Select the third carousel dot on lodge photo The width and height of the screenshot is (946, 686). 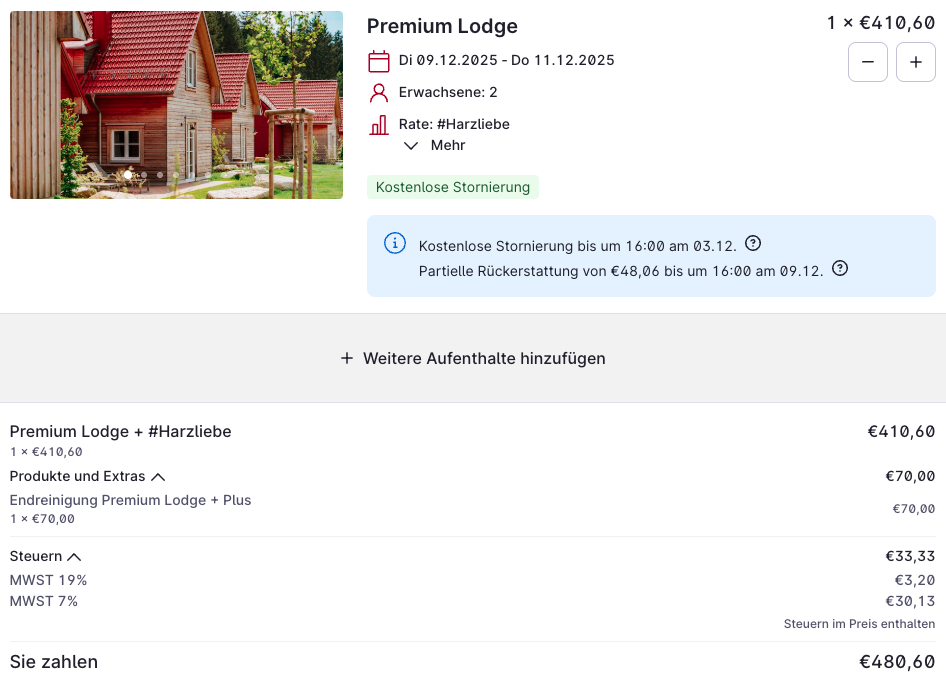coord(160,175)
